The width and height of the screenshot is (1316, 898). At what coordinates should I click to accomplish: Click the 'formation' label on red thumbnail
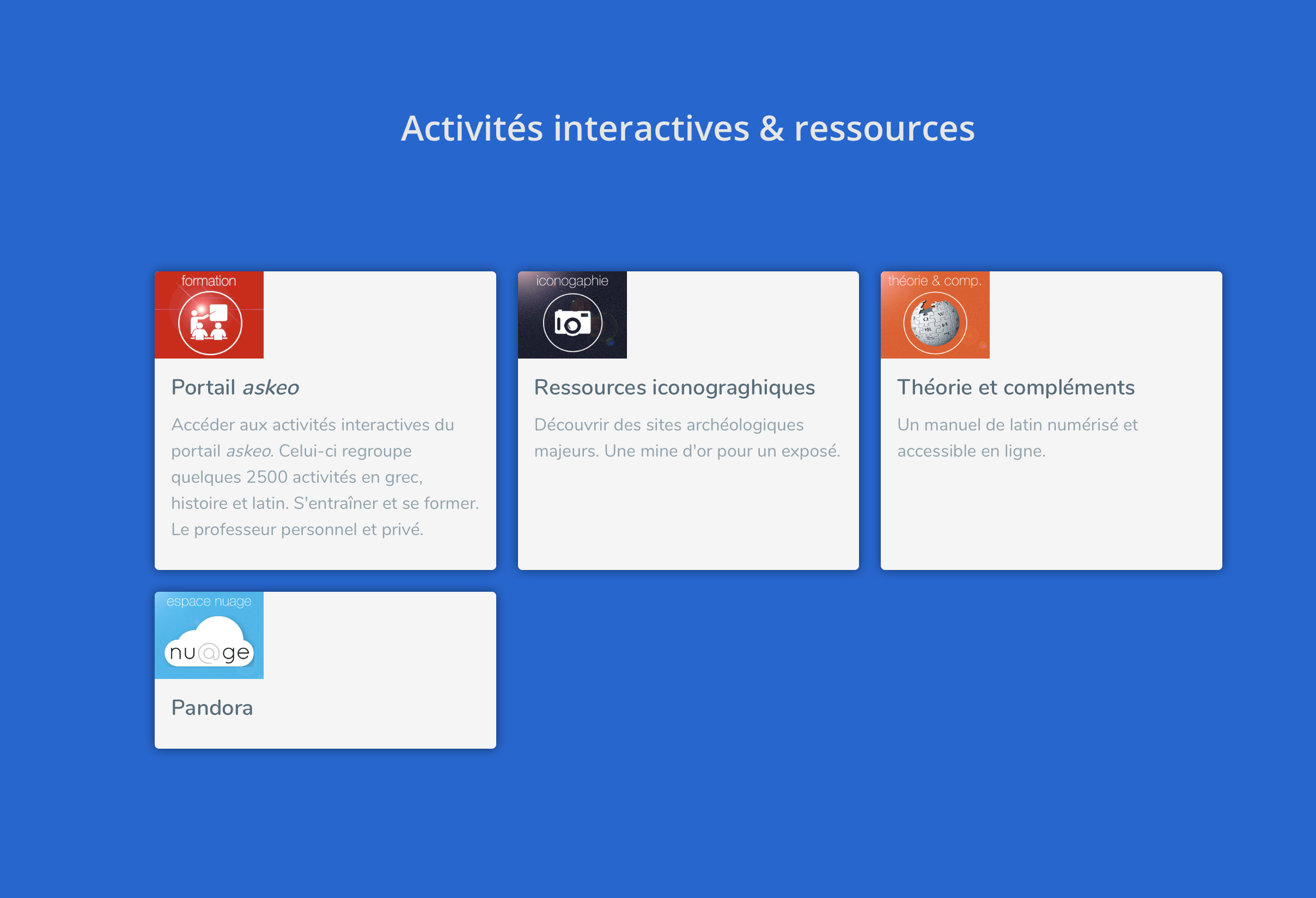pos(209,281)
